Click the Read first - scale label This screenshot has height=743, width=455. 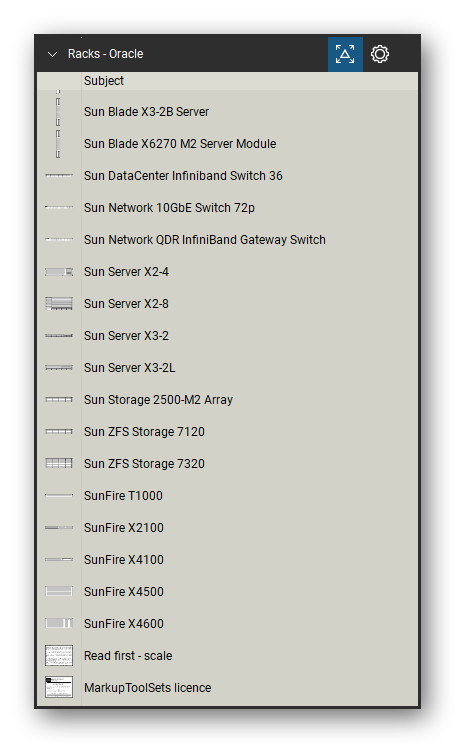128,656
